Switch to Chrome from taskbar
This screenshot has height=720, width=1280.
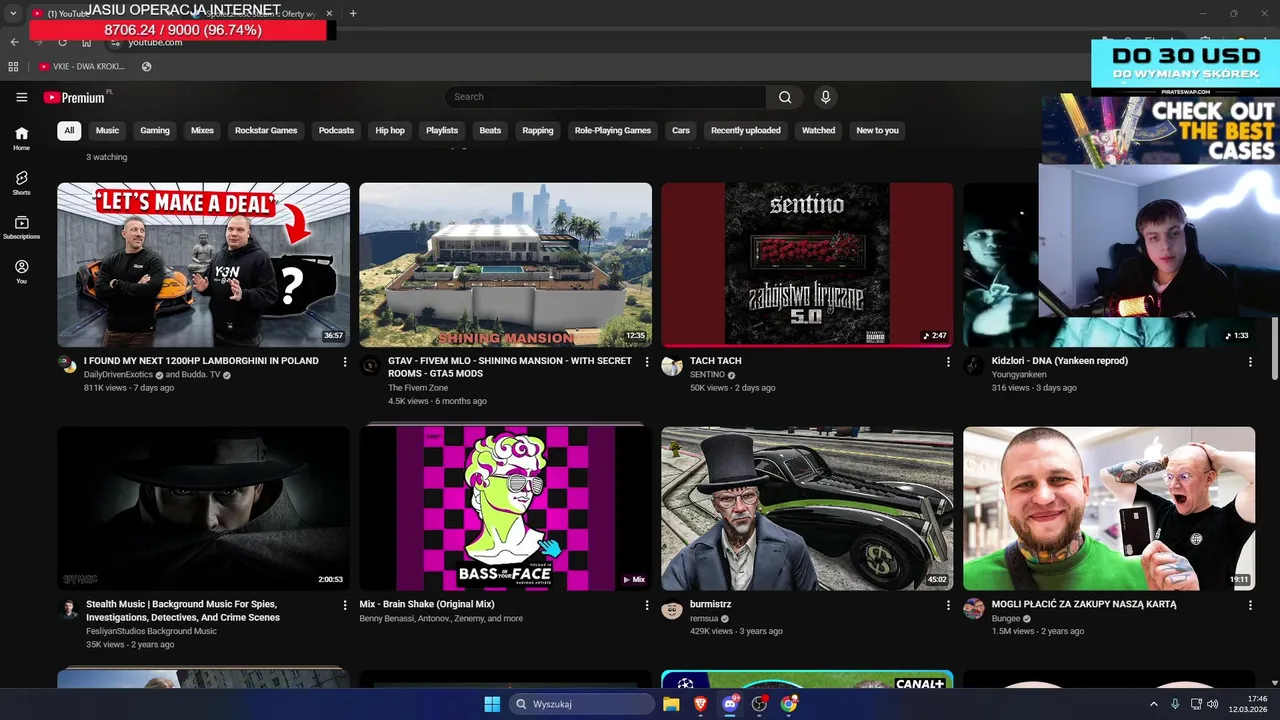coord(789,704)
